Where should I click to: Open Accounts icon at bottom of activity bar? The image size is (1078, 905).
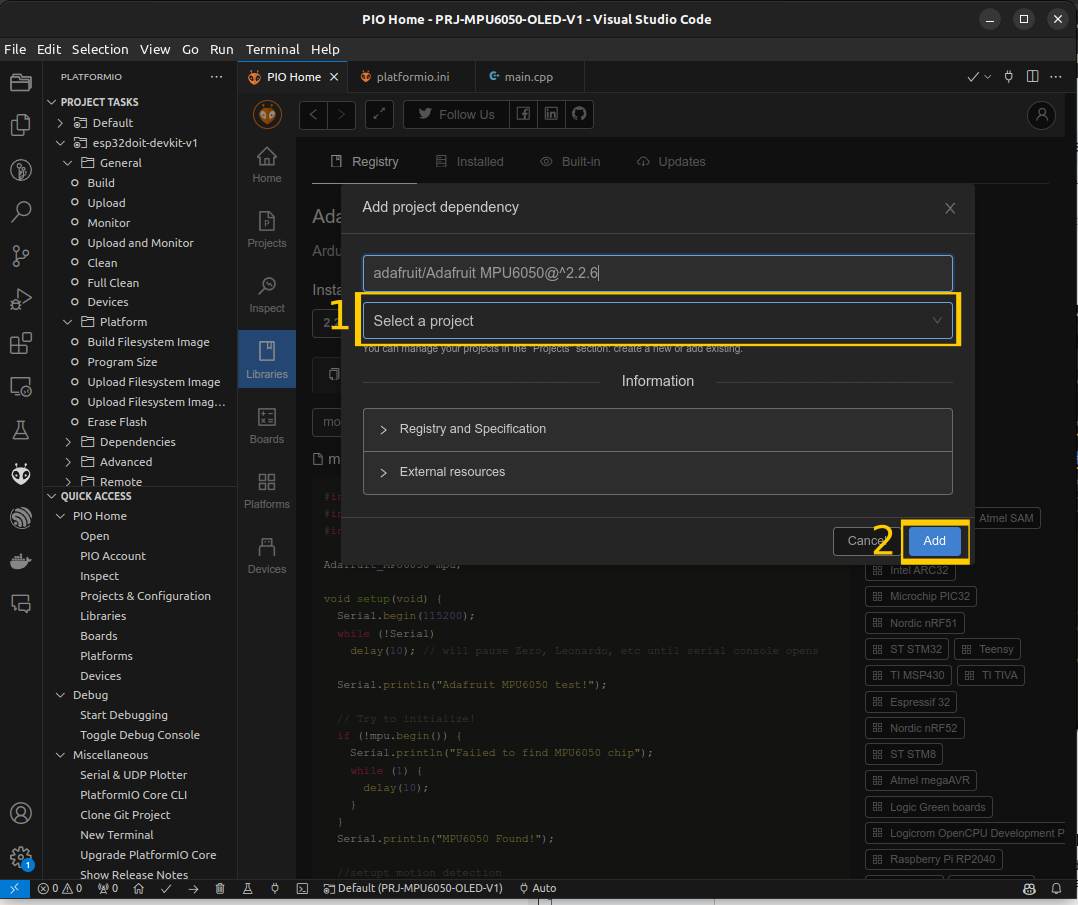(x=21, y=814)
